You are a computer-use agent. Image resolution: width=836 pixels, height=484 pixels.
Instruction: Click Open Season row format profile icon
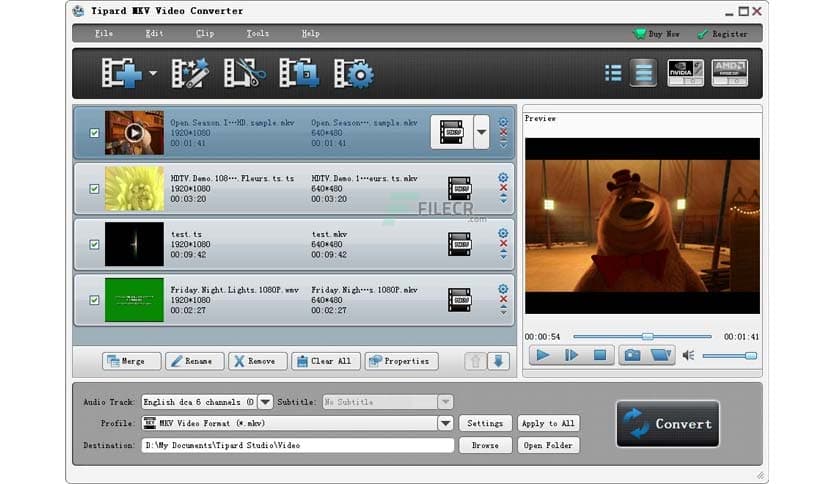pos(452,132)
